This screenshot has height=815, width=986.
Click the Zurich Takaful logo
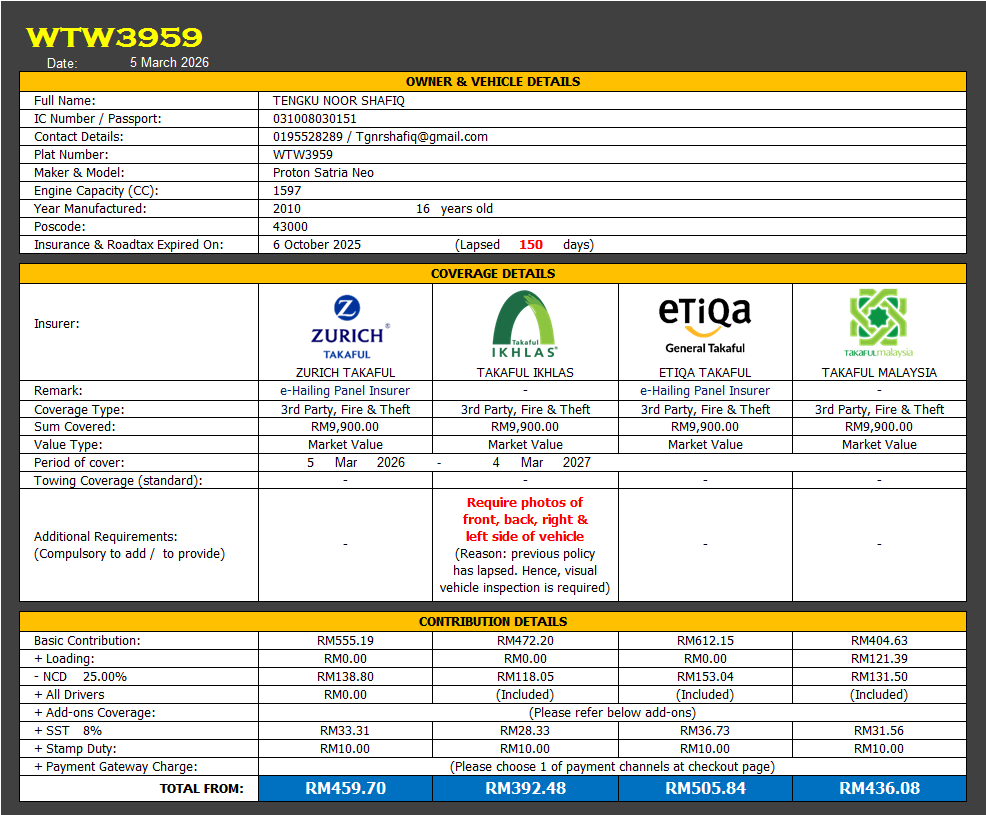coord(345,326)
